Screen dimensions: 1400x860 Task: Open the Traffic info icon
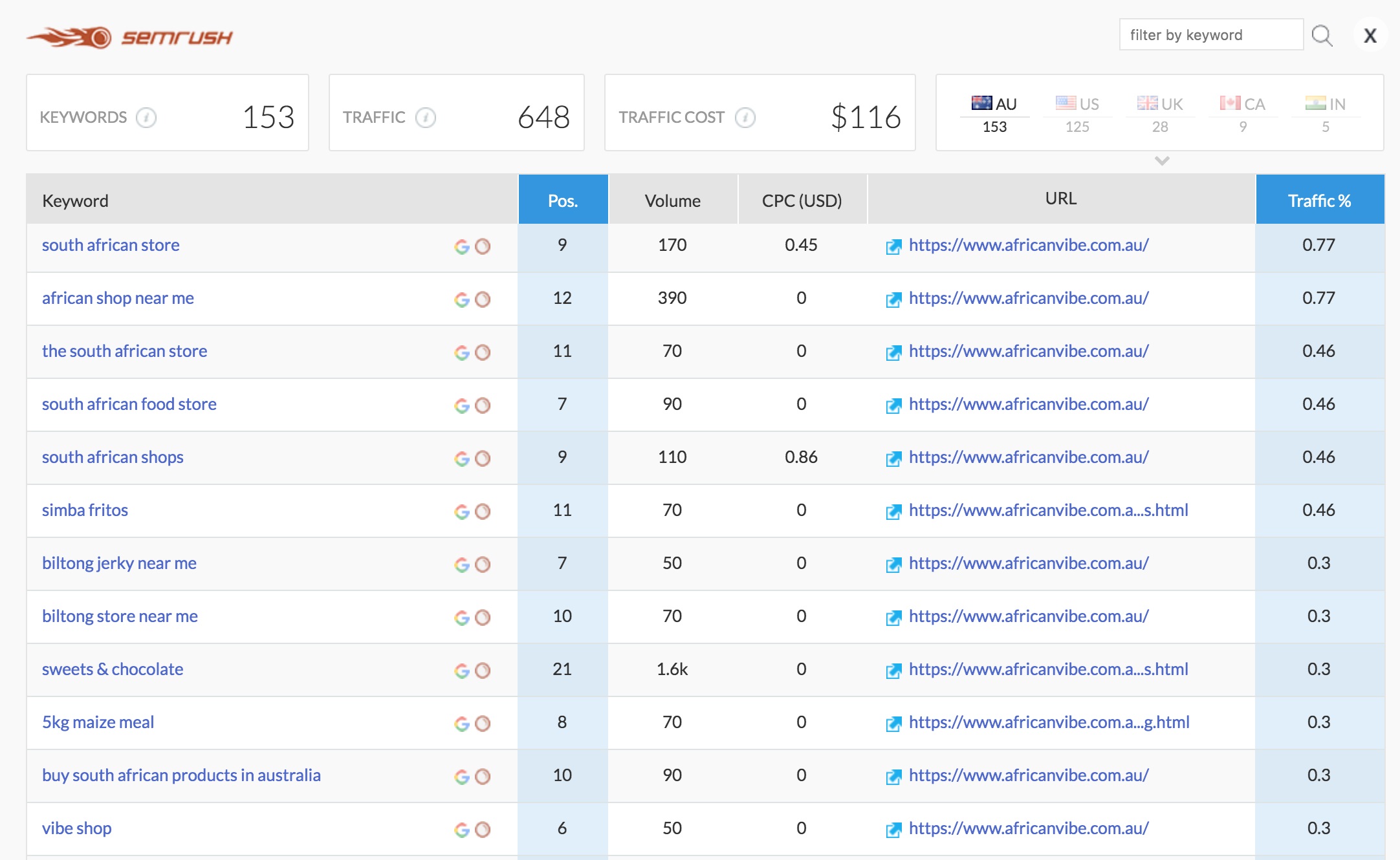425,117
